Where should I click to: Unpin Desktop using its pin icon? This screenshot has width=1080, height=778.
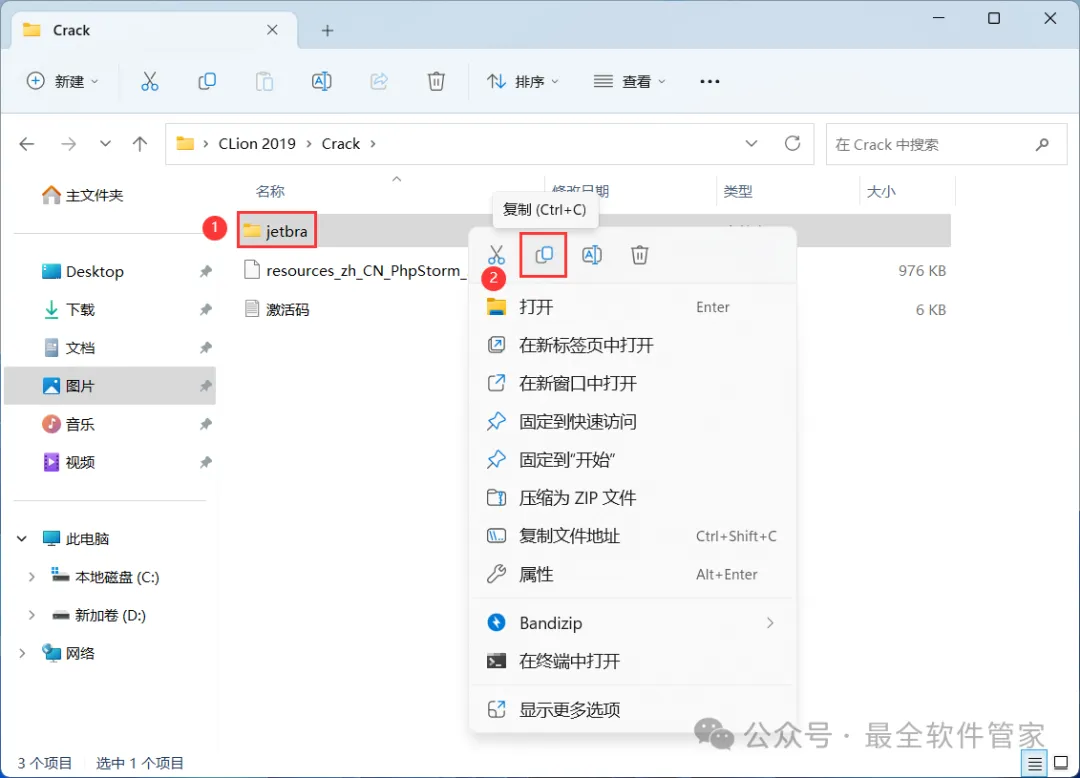[x=205, y=271]
